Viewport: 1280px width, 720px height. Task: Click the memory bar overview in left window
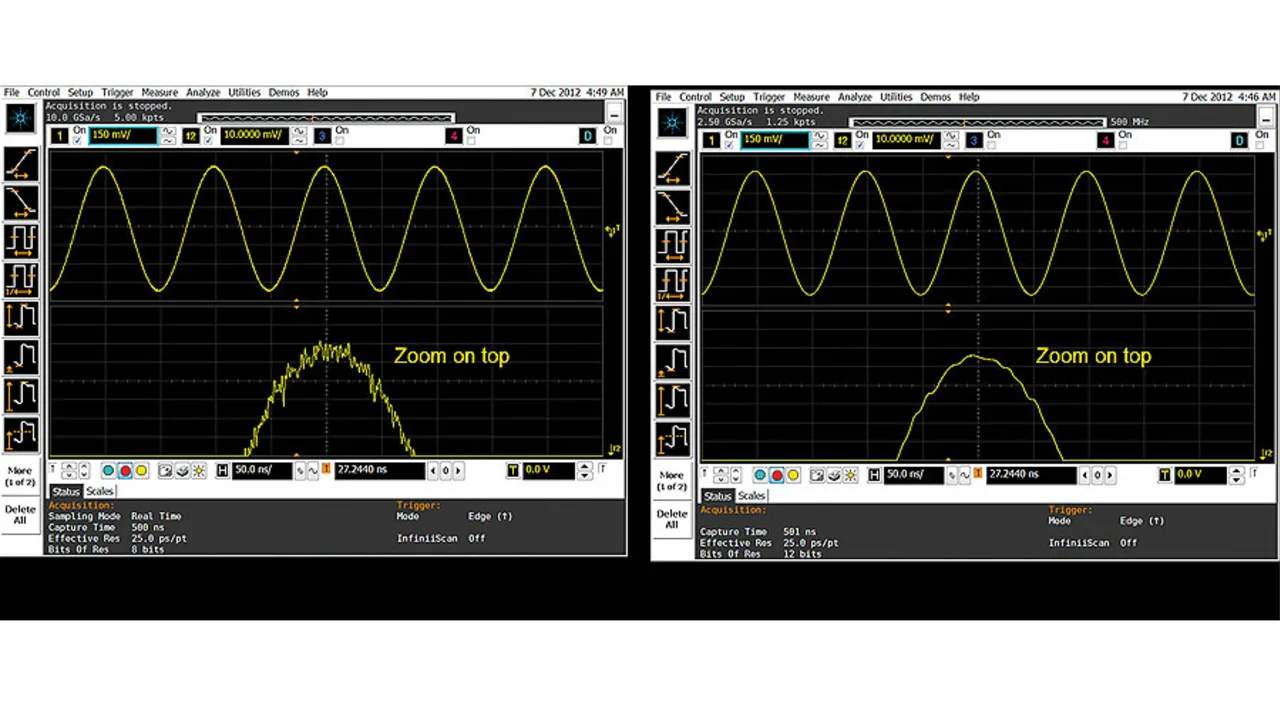tap(326, 118)
